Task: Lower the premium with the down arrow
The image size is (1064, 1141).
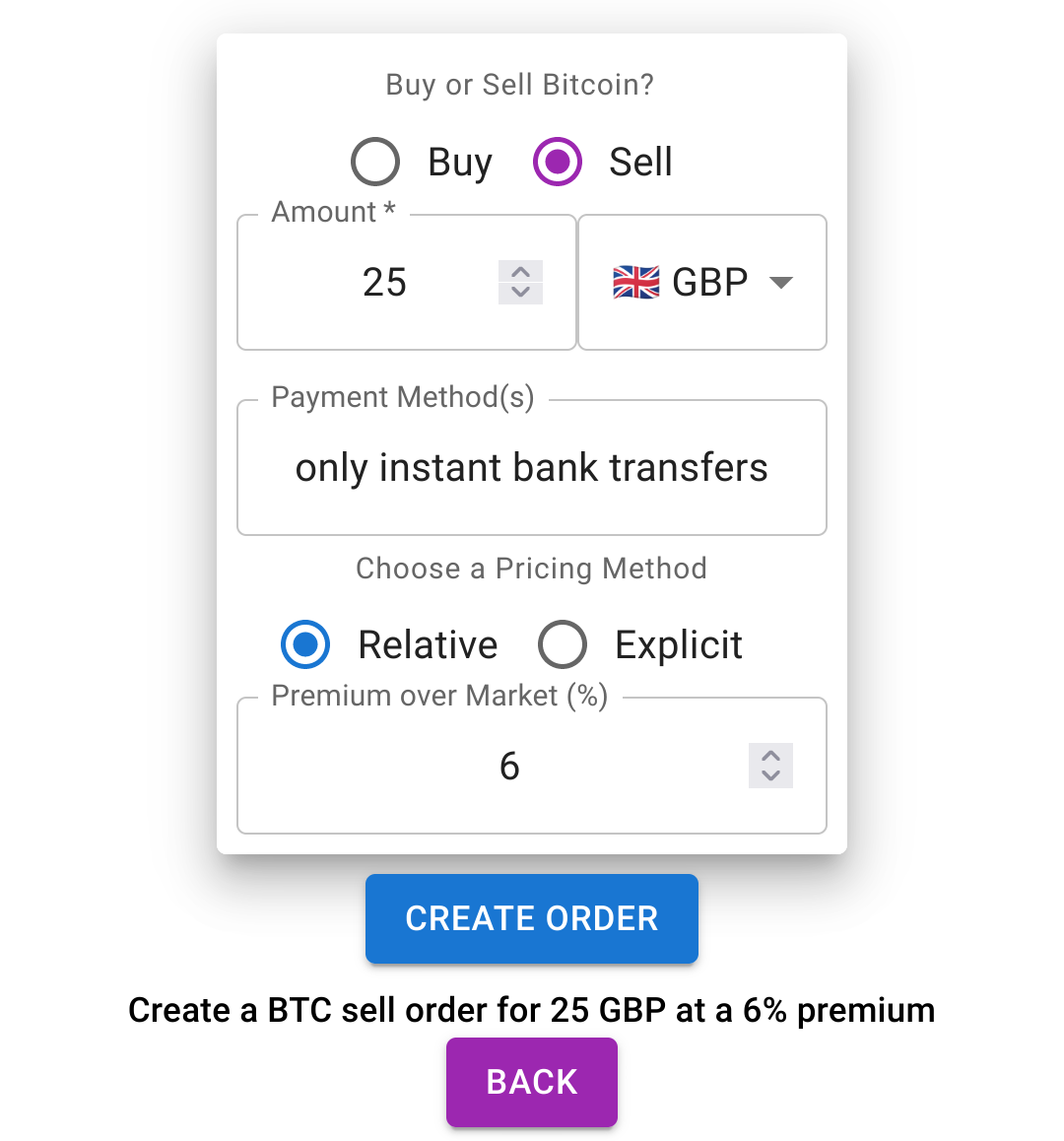Action: 771,776
